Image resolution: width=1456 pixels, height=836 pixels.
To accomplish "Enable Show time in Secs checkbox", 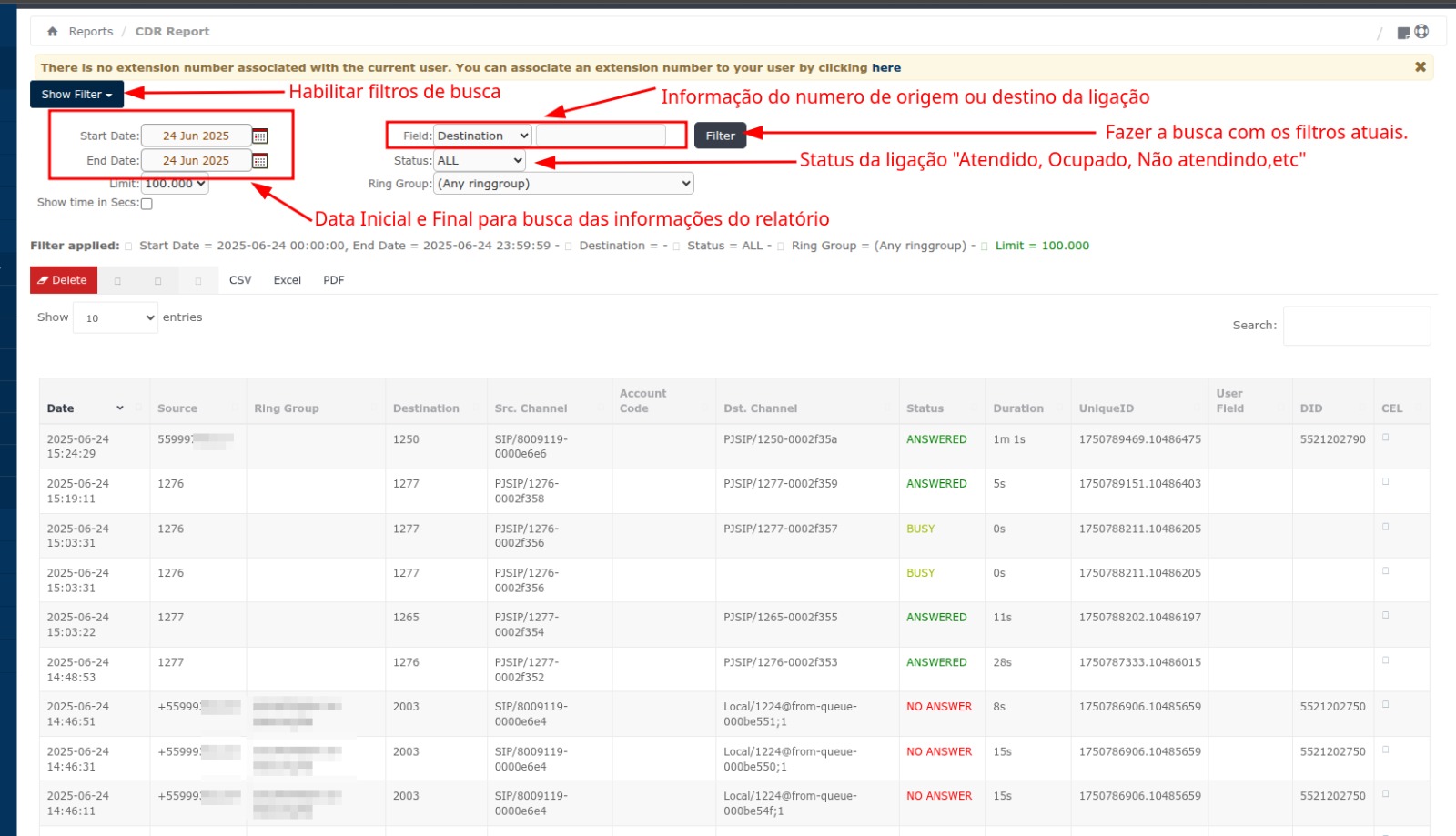I will pyautogui.click(x=147, y=204).
